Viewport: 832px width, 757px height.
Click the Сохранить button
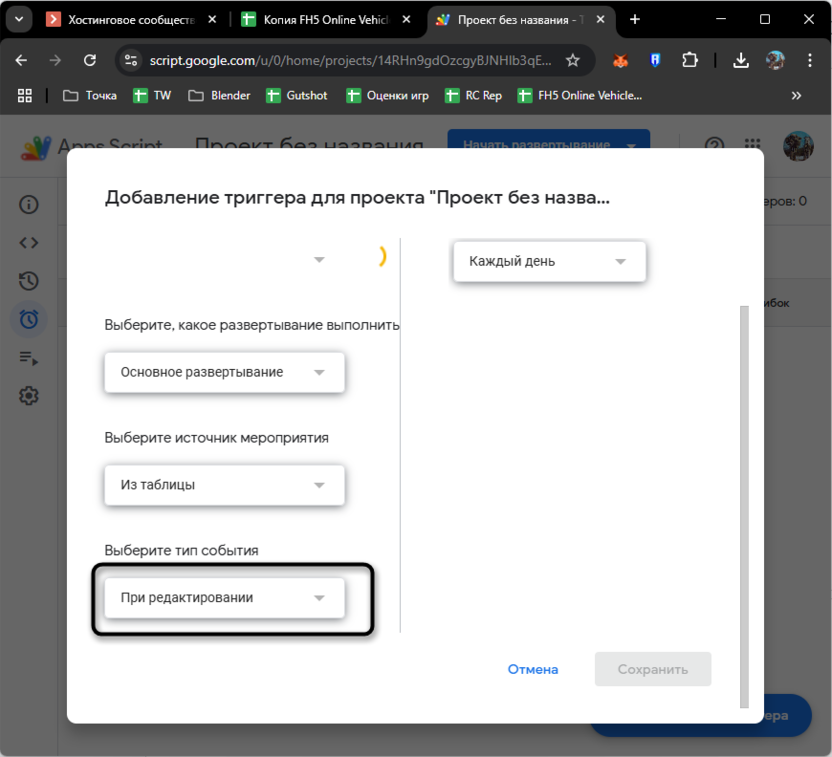pyautogui.click(x=653, y=669)
